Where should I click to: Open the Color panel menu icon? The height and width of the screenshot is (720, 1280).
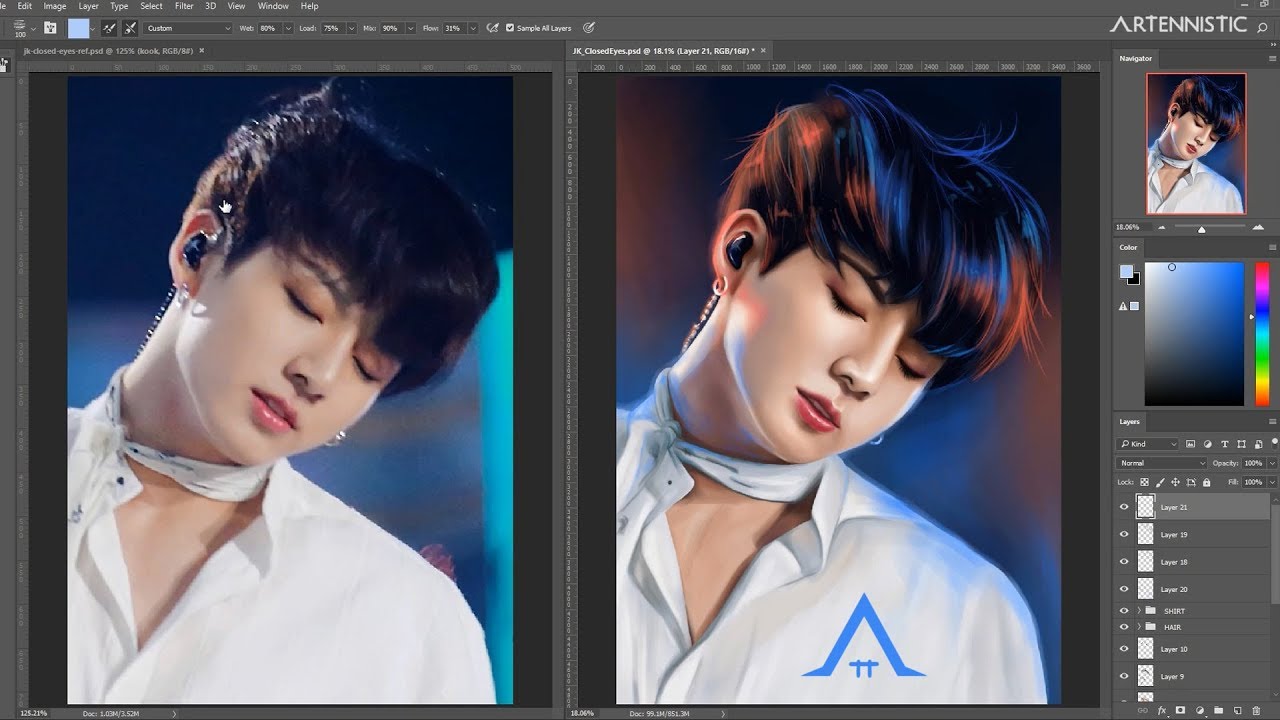pos(1272,247)
